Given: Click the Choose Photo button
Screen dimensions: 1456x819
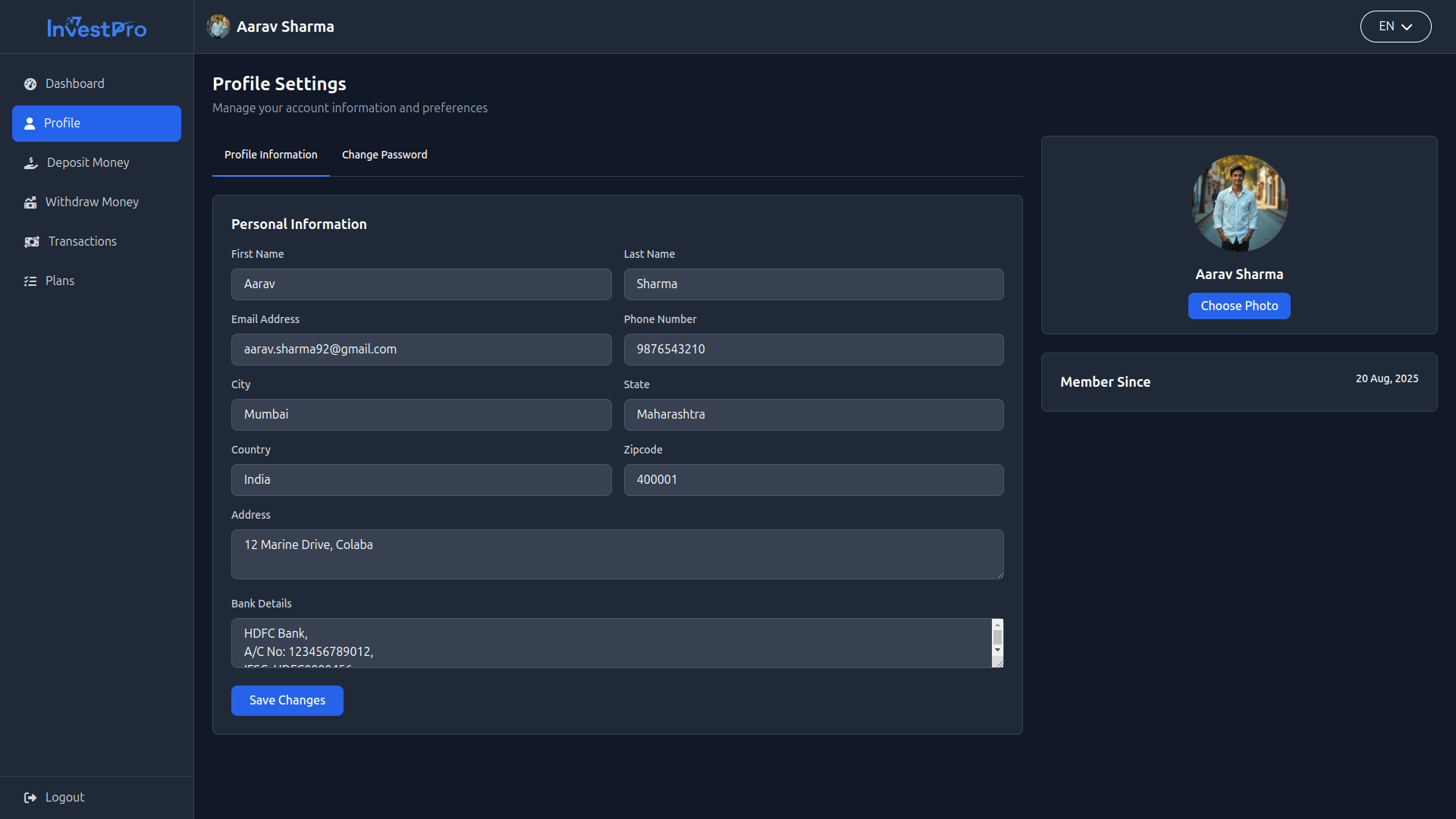Looking at the screenshot, I should click(1239, 306).
